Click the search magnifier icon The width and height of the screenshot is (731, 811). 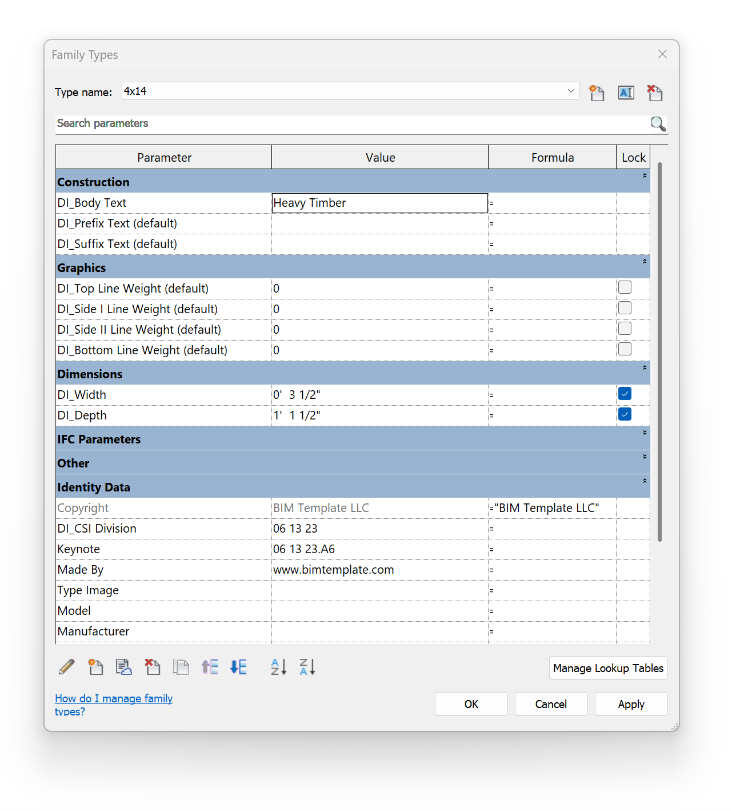point(658,124)
